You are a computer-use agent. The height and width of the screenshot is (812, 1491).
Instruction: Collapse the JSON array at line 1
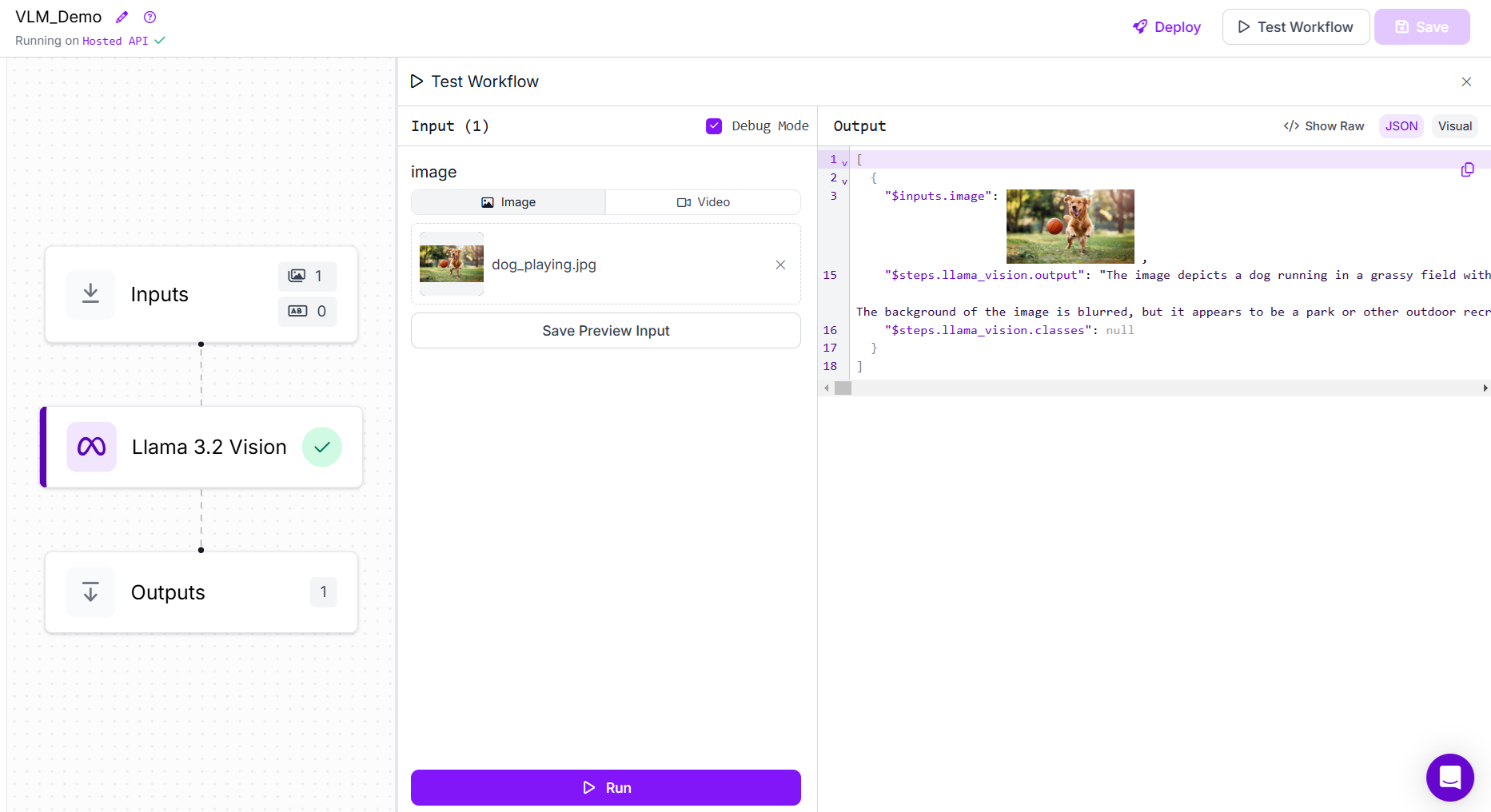pos(844,163)
